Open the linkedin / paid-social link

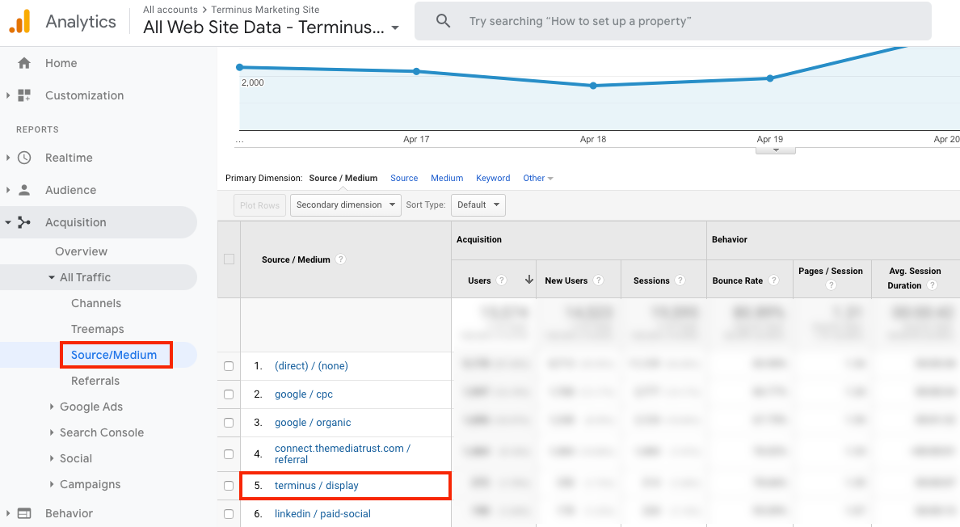tap(323, 514)
